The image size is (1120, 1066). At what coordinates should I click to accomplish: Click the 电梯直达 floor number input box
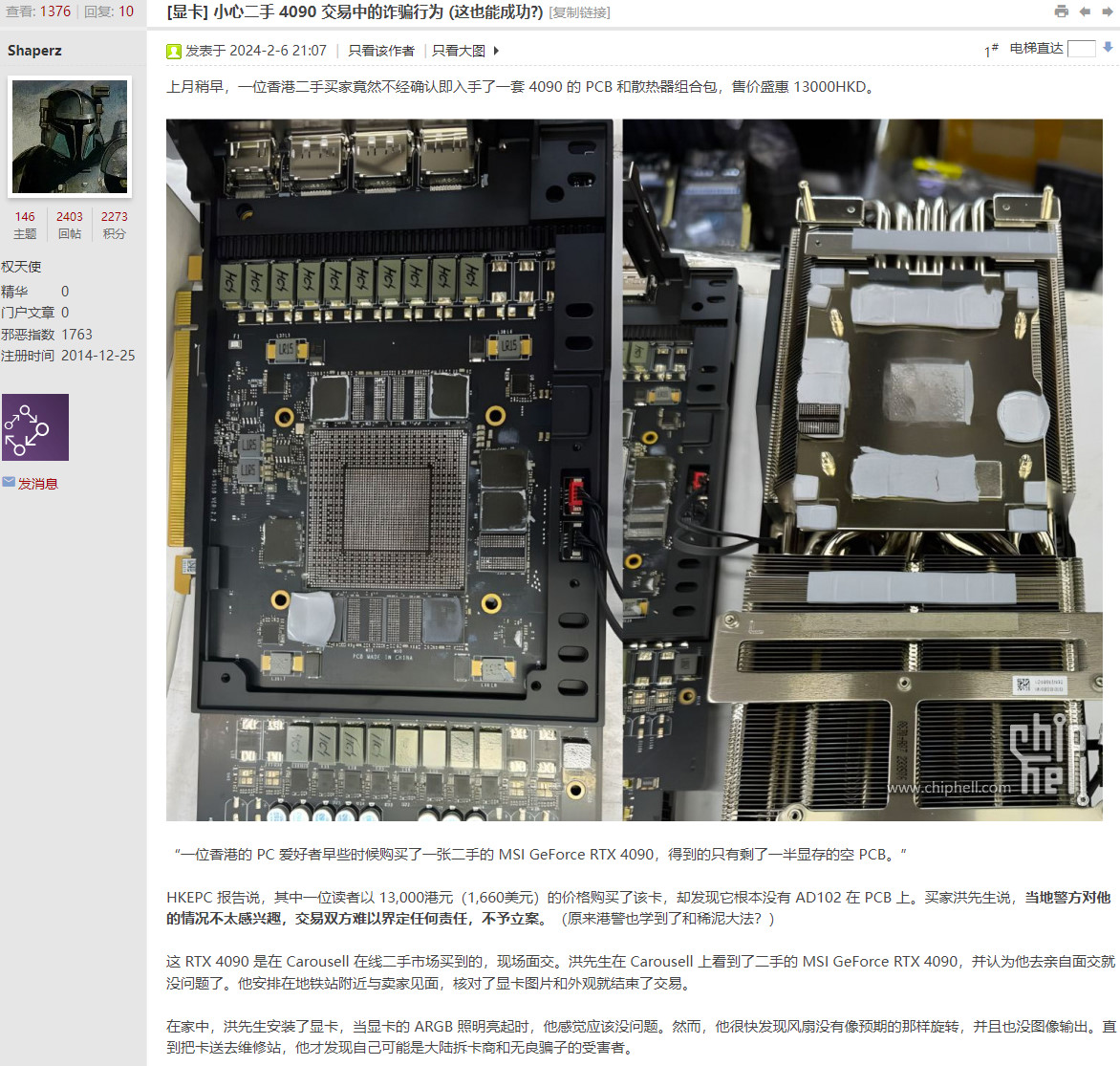click(1081, 49)
